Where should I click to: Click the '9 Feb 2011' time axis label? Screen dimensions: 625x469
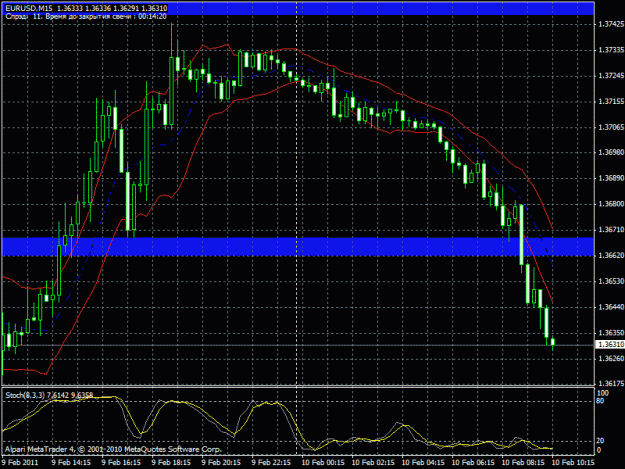pos(20,462)
